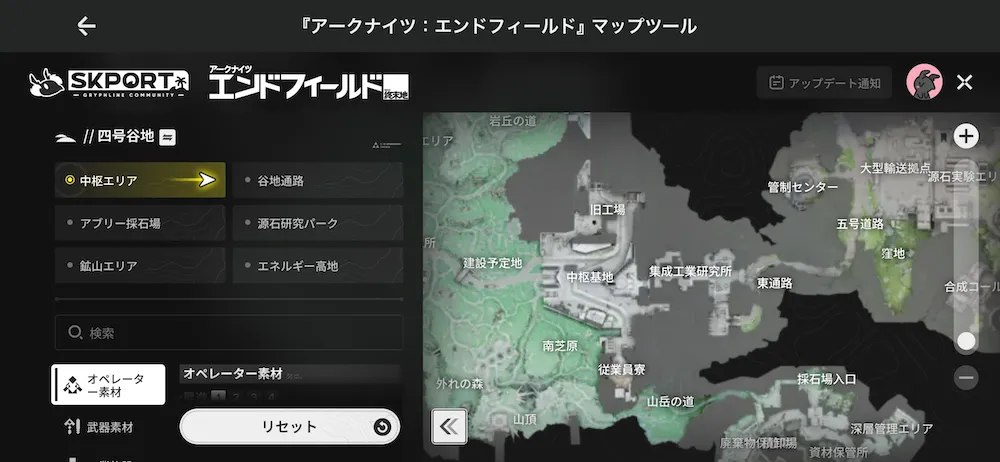Image resolution: width=1000 pixels, height=462 pixels.
Task: Select the 谷地通路 area option
Action: click(x=318, y=181)
